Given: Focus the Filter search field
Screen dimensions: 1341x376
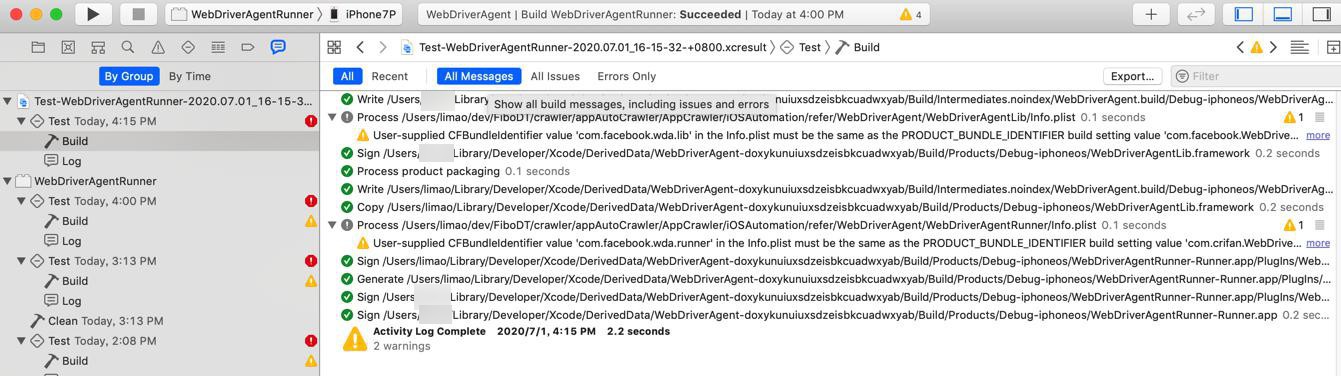Looking at the screenshot, I should pyautogui.click(x=1255, y=76).
